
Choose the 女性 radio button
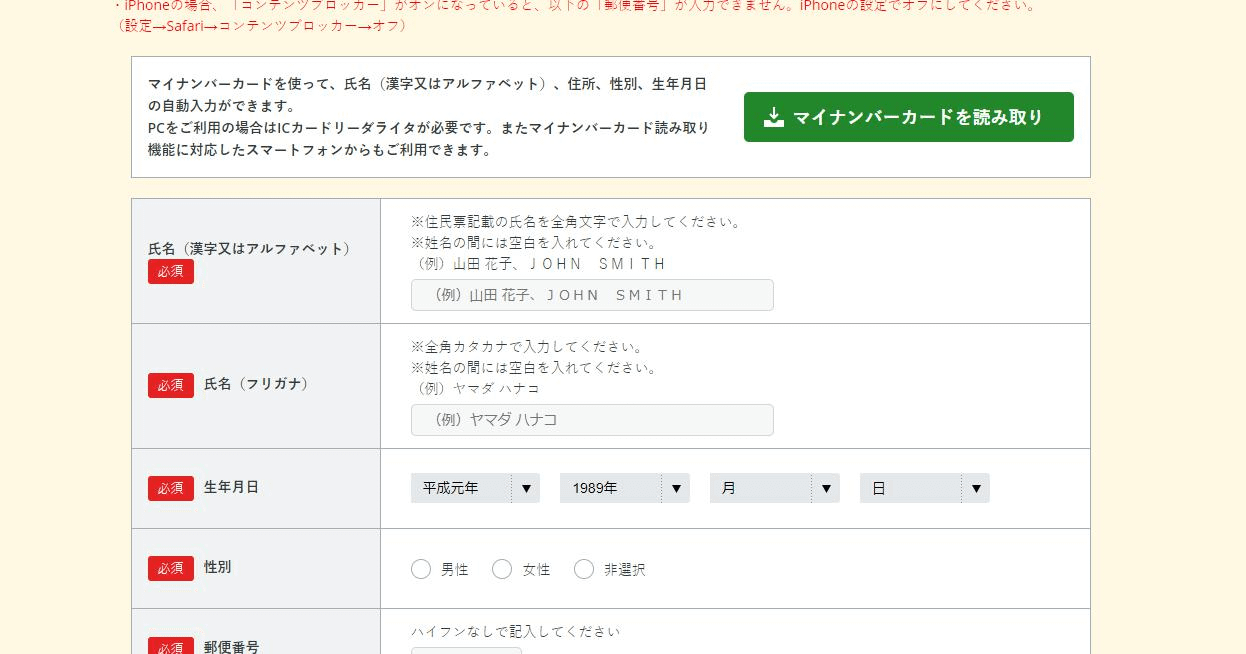tap(502, 569)
